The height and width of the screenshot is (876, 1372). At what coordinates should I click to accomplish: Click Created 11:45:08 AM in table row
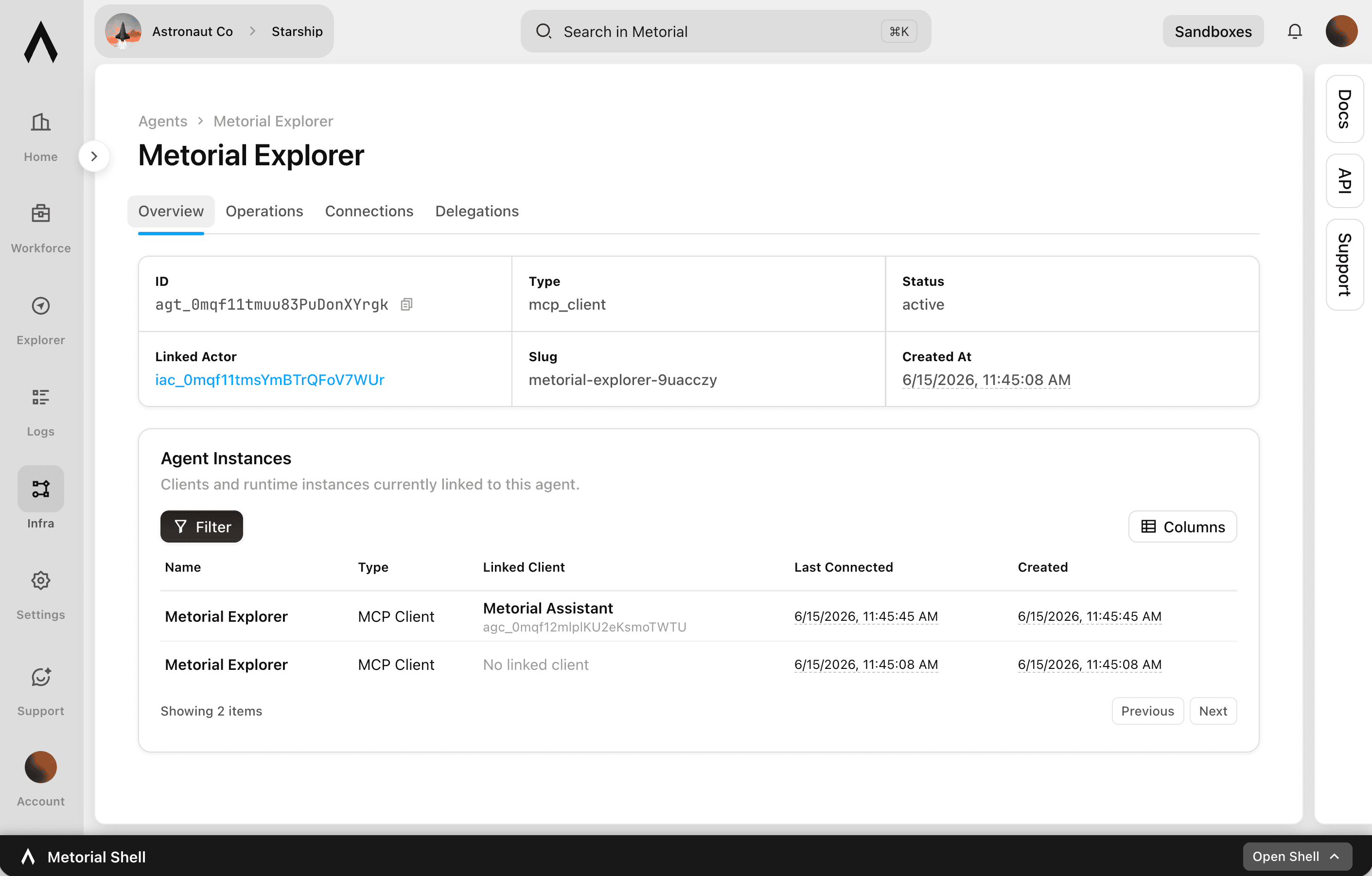tap(1090, 664)
